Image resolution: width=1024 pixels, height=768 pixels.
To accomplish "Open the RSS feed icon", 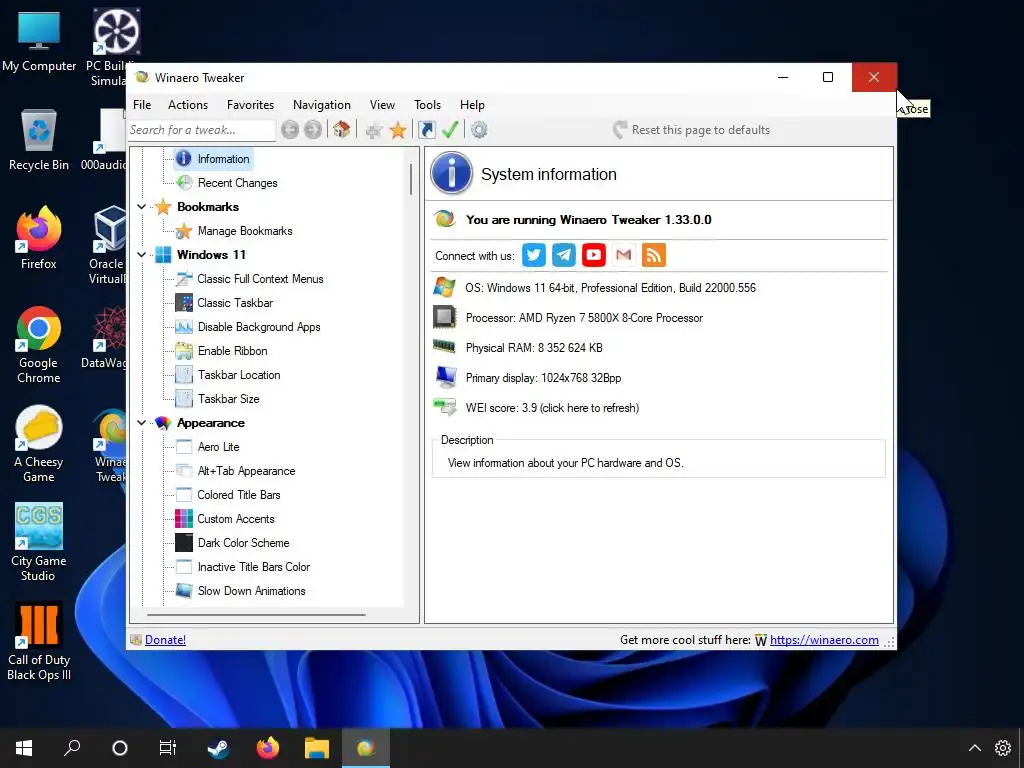I will (x=654, y=255).
